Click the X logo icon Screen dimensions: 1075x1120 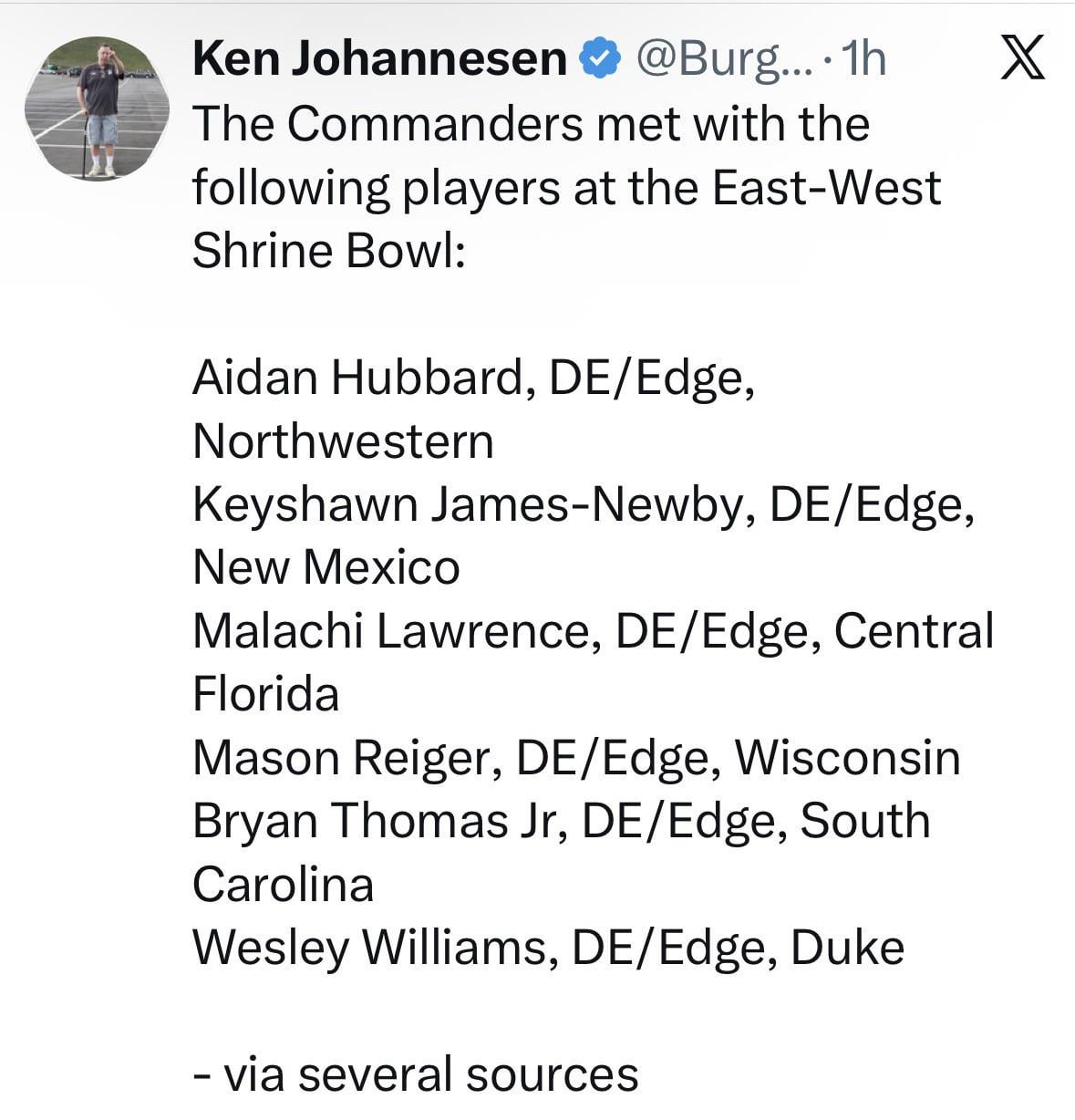(x=1022, y=60)
